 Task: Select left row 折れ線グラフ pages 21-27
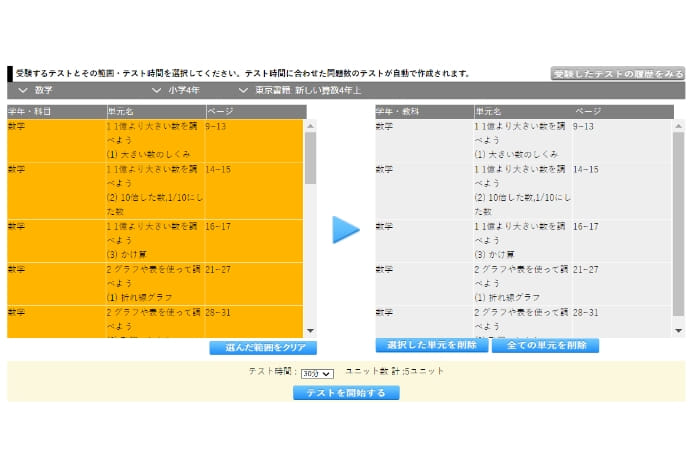coord(155,283)
